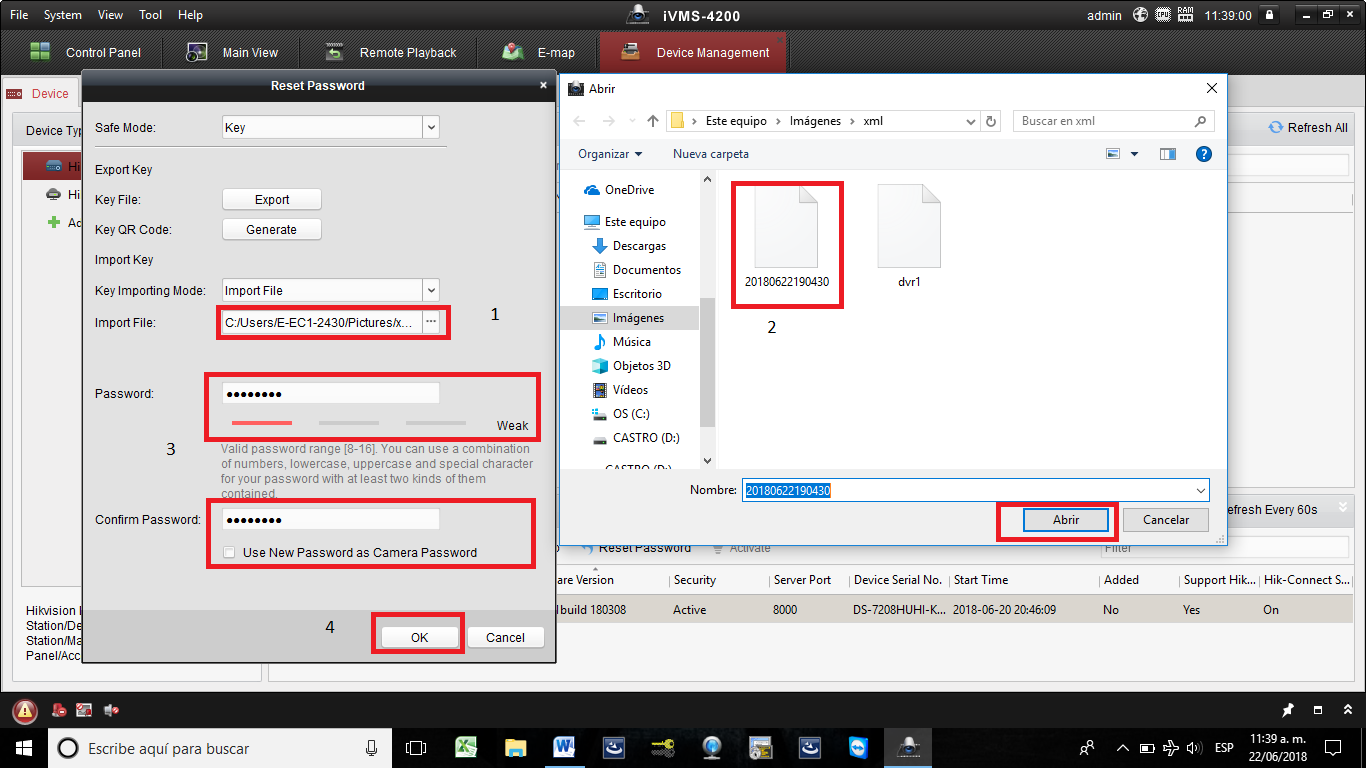Select the 20180622190430 file thumbnail

click(x=787, y=236)
